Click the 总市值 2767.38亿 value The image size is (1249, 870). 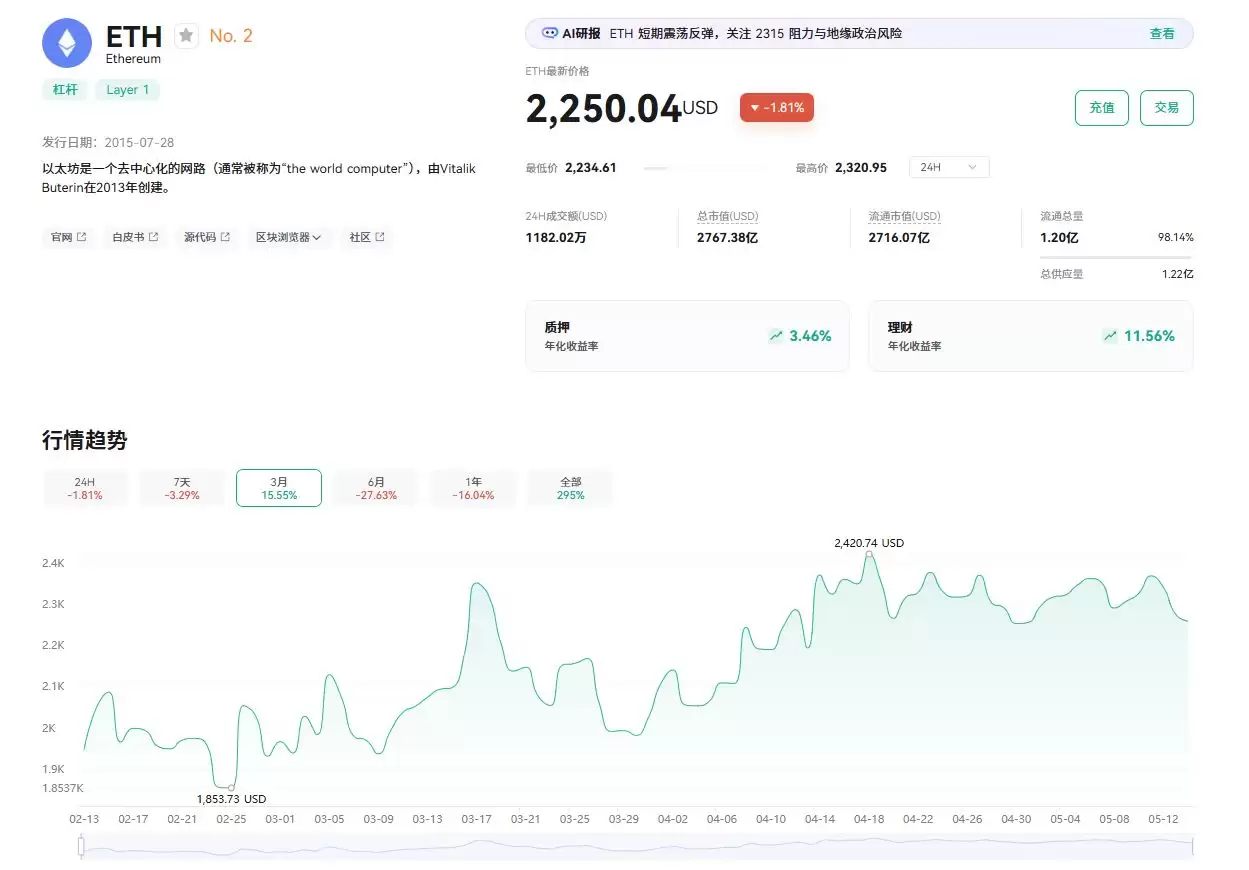click(729, 238)
